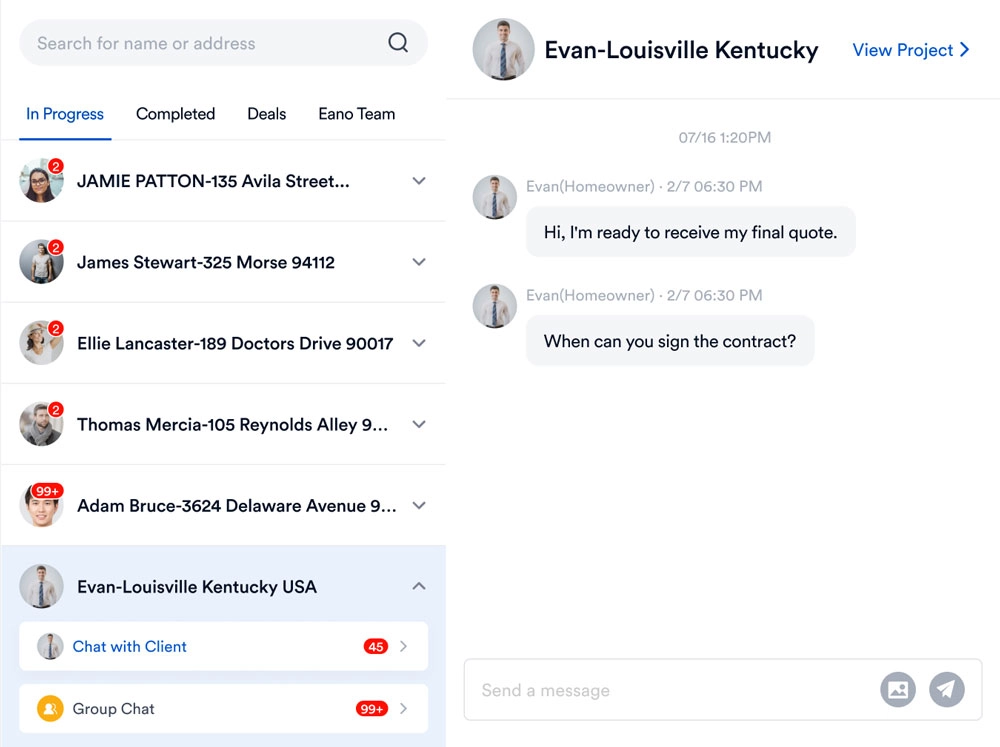Click the attach image icon

[x=898, y=689]
